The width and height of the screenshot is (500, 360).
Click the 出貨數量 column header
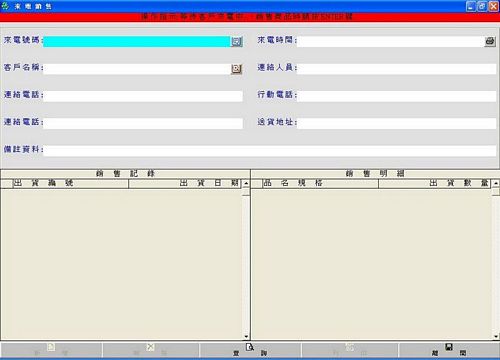click(x=435, y=183)
